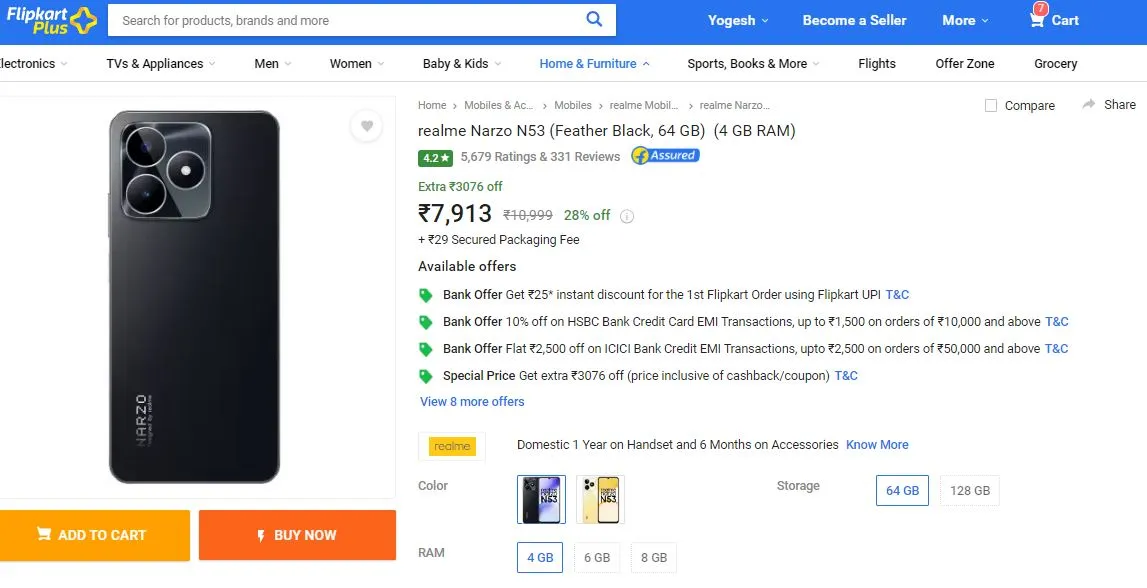Open the shopping cart icon
Image resolution: width=1147 pixels, height=588 pixels.
click(1037, 18)
